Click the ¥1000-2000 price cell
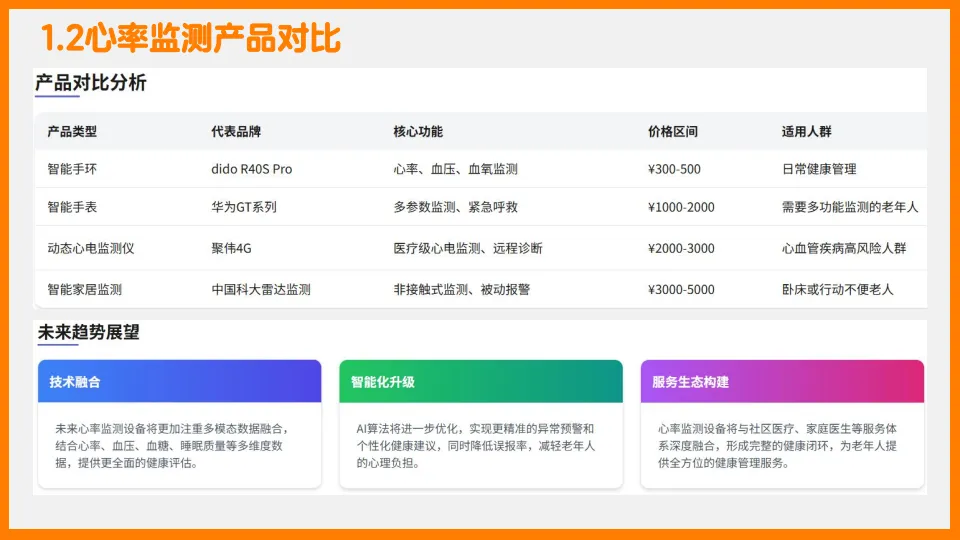 (681, 207)
